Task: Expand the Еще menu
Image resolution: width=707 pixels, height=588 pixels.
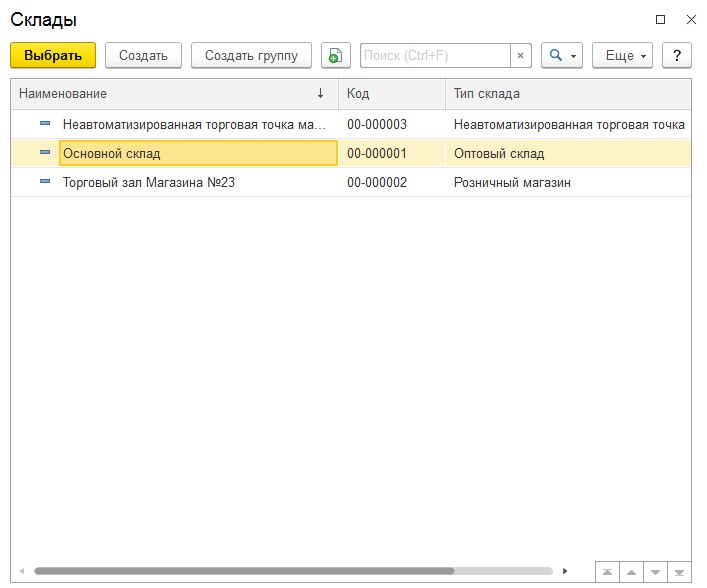Action: pos(621,56)
